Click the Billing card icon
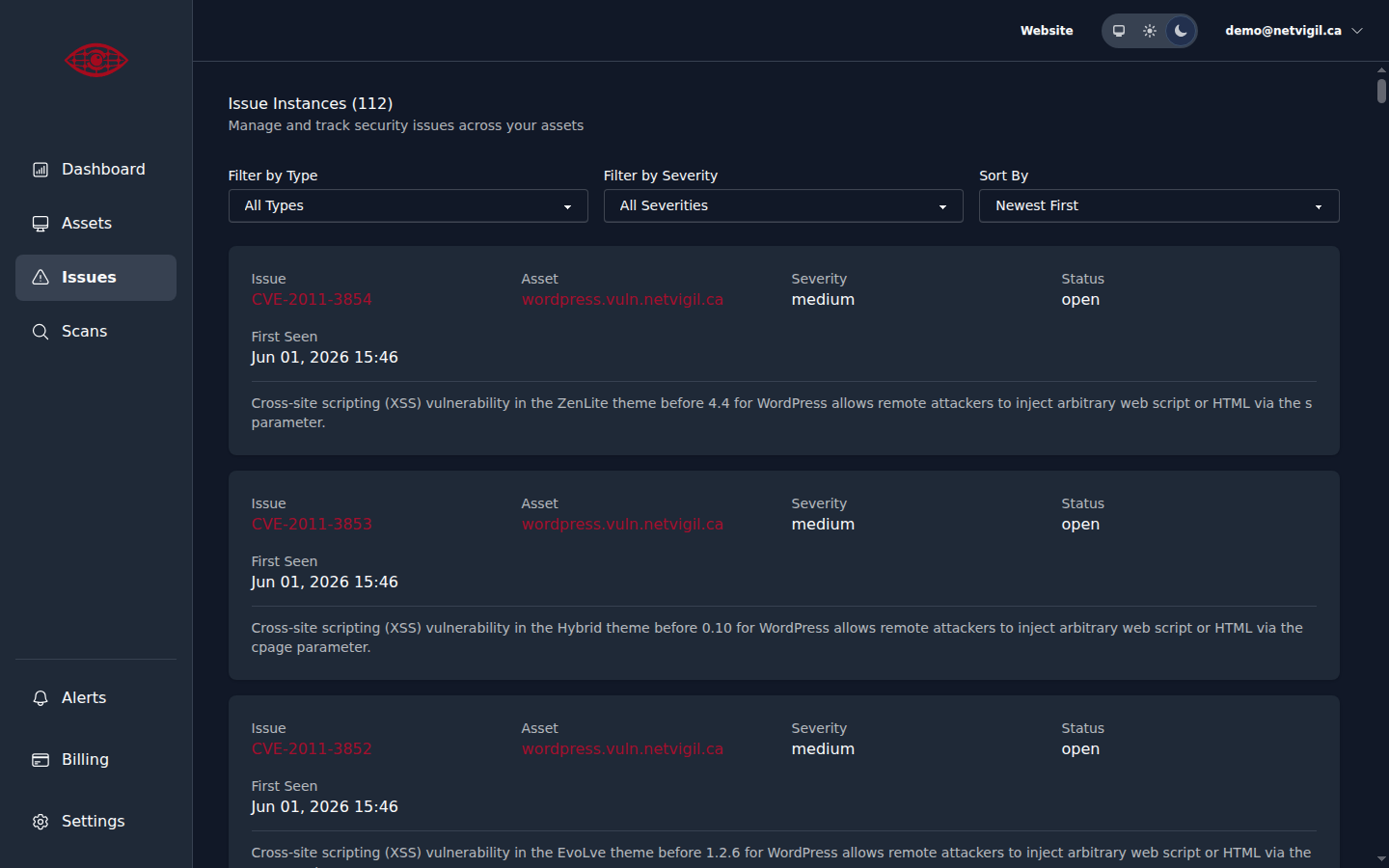This screenshot has height=868, width=1389. click(x=41, y=760)
